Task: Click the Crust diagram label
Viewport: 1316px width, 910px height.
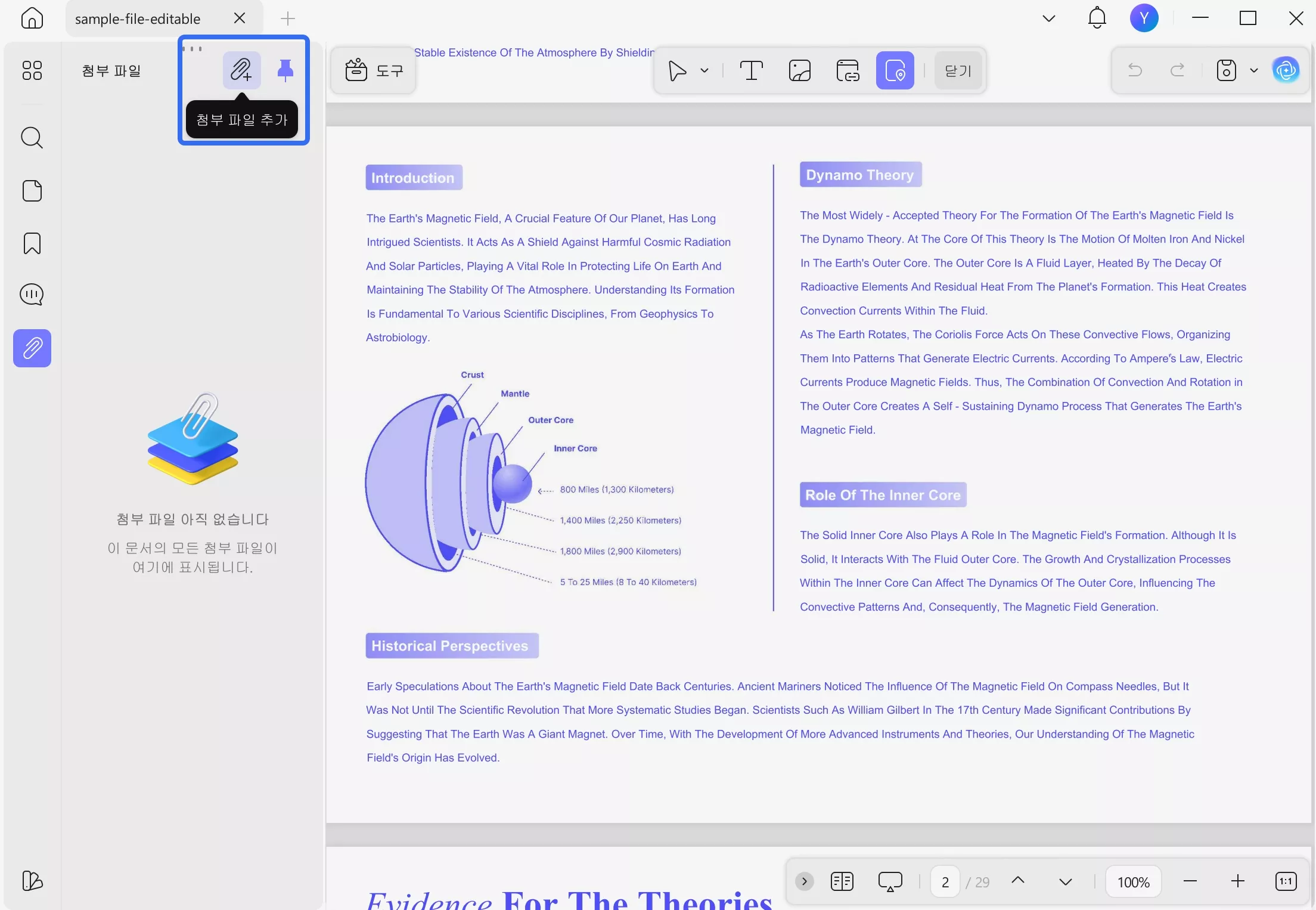Action: click(x=472, y=375)
